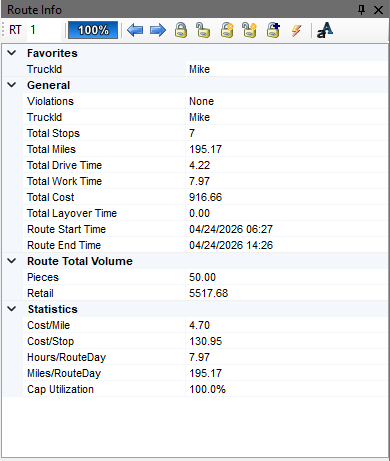Click Hours/RouteDay value 7.97
This screenshot has width=390, height=461.
[x=199, y=357]
